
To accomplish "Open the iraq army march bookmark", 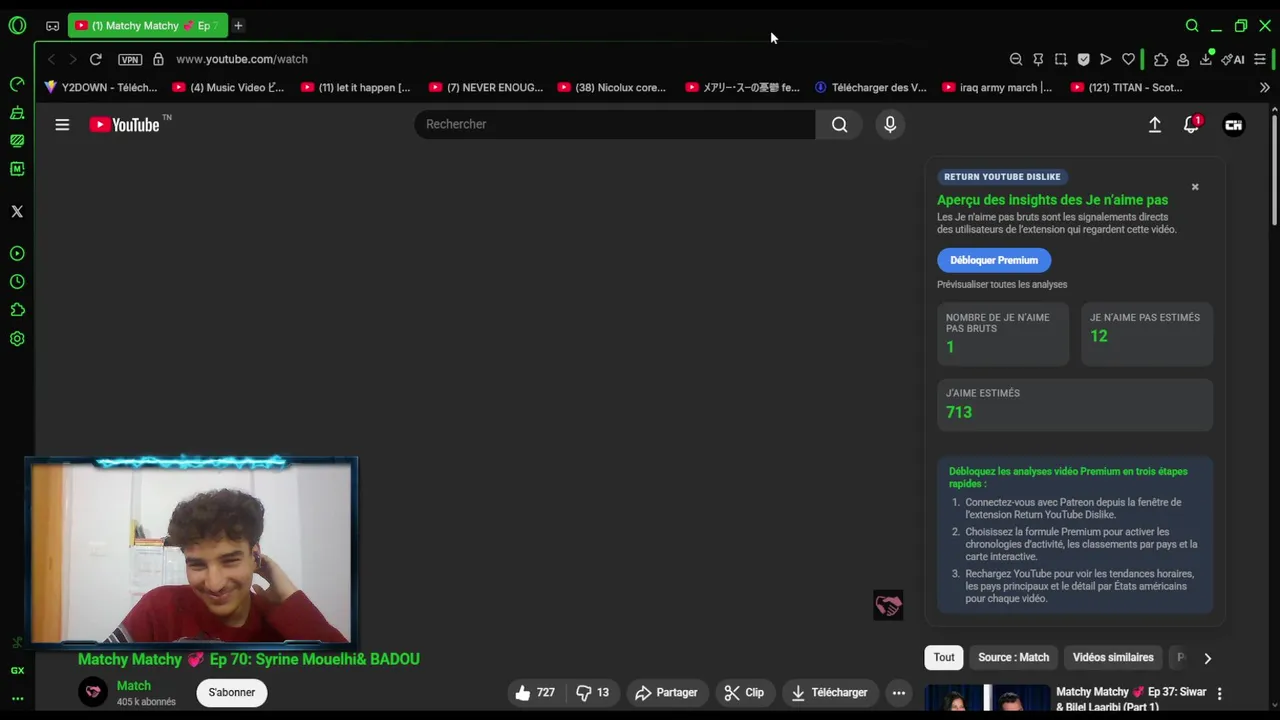I will tap(997, 87).
